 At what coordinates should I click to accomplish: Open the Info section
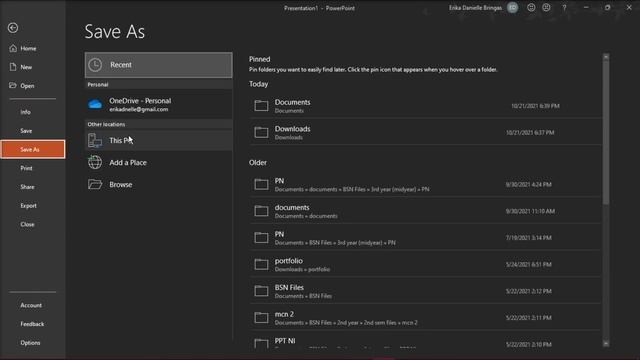33,112
